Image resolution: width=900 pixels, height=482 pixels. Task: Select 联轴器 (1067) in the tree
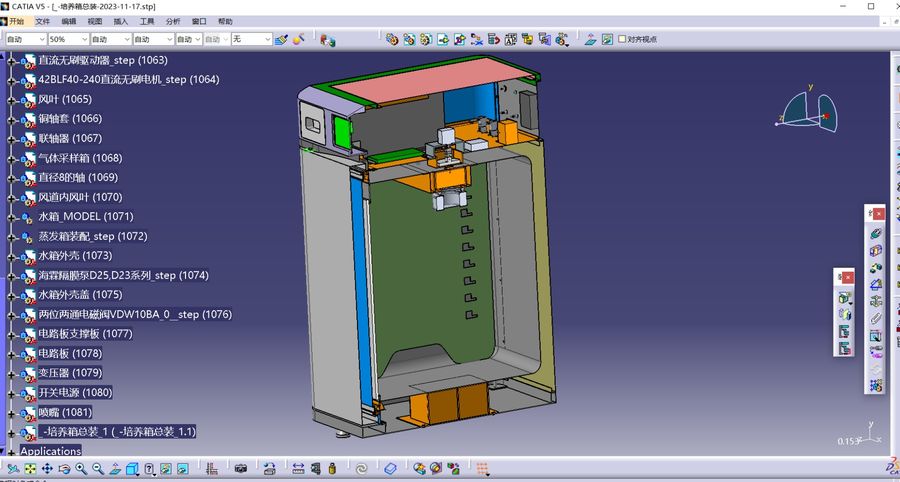[x=70, y=138]
